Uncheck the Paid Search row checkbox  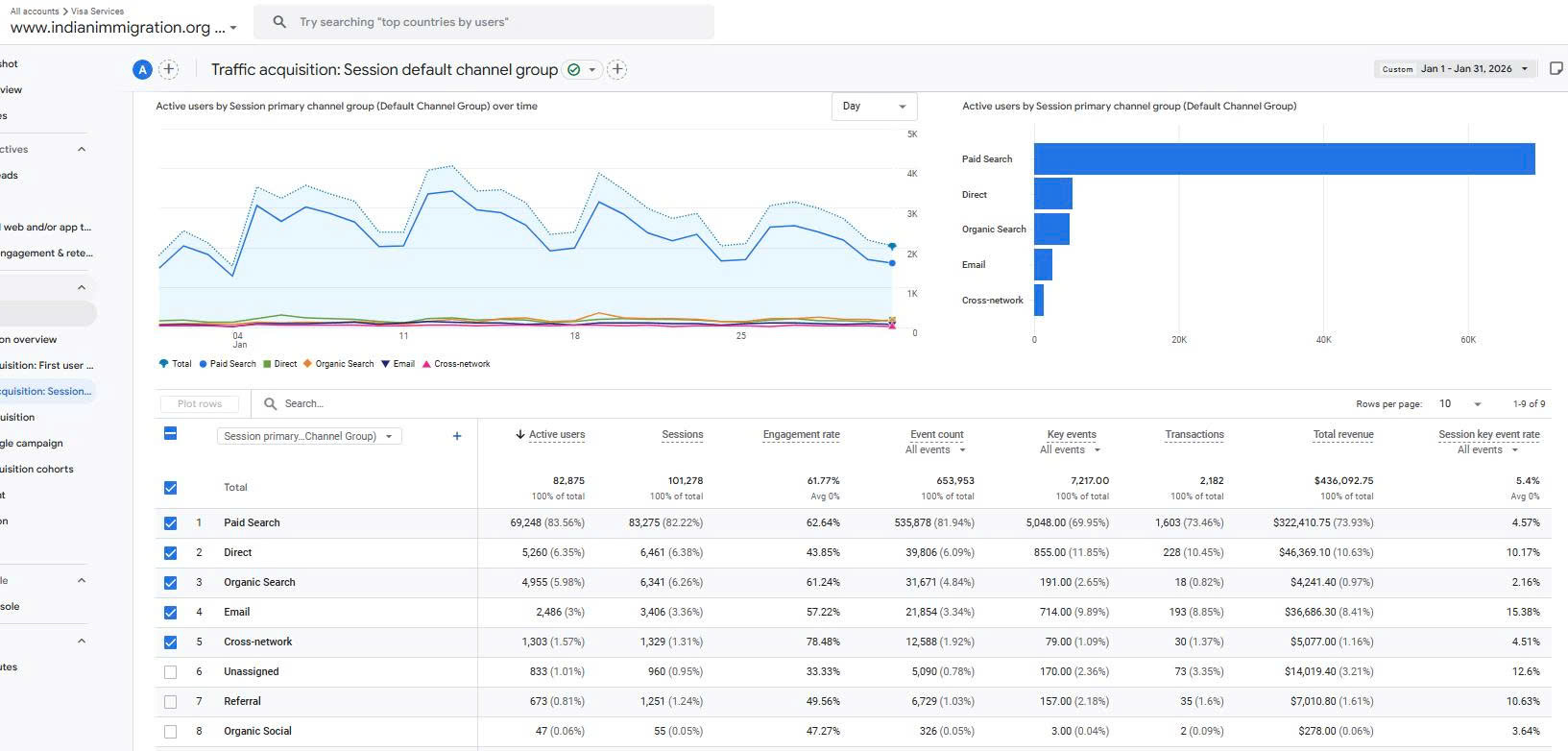[170, 523]
